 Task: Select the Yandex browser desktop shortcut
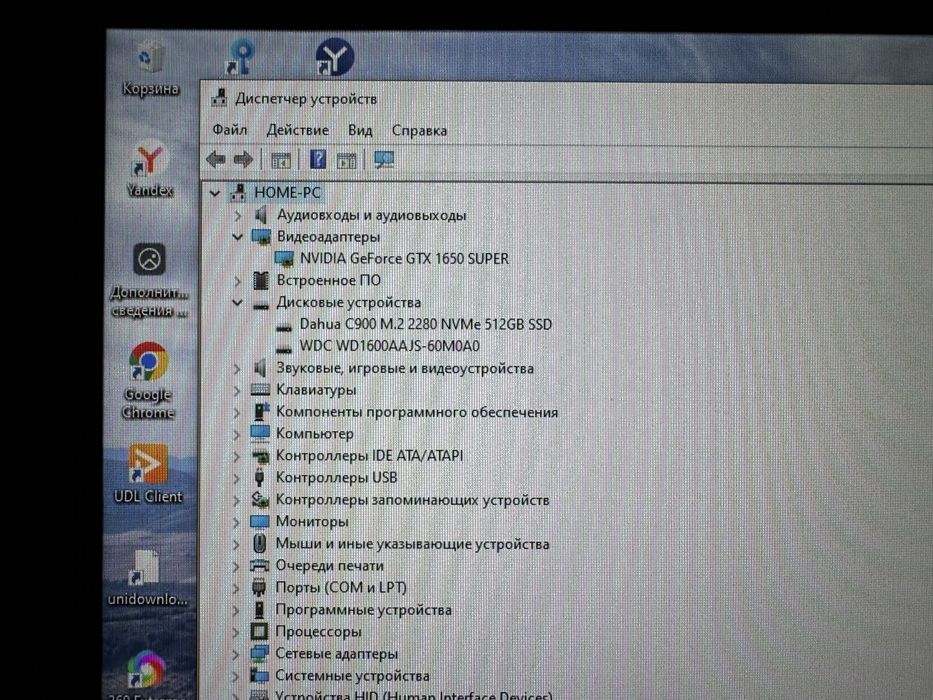pyautogui.click(x=149, y=169)
